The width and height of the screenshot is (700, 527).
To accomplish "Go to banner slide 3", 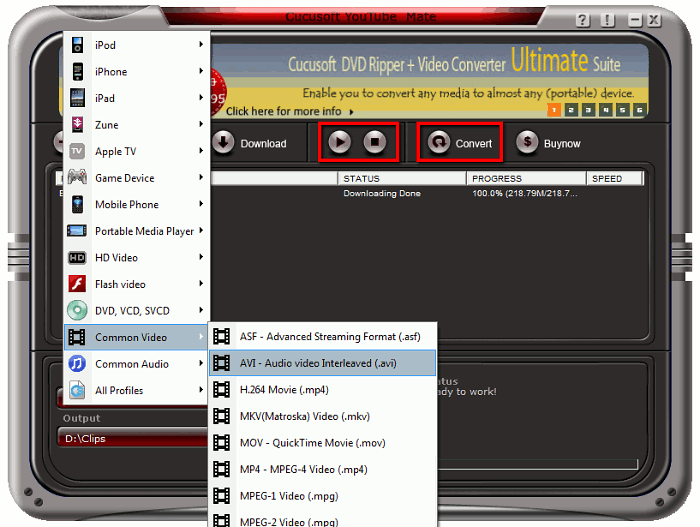I will point(588,109).
